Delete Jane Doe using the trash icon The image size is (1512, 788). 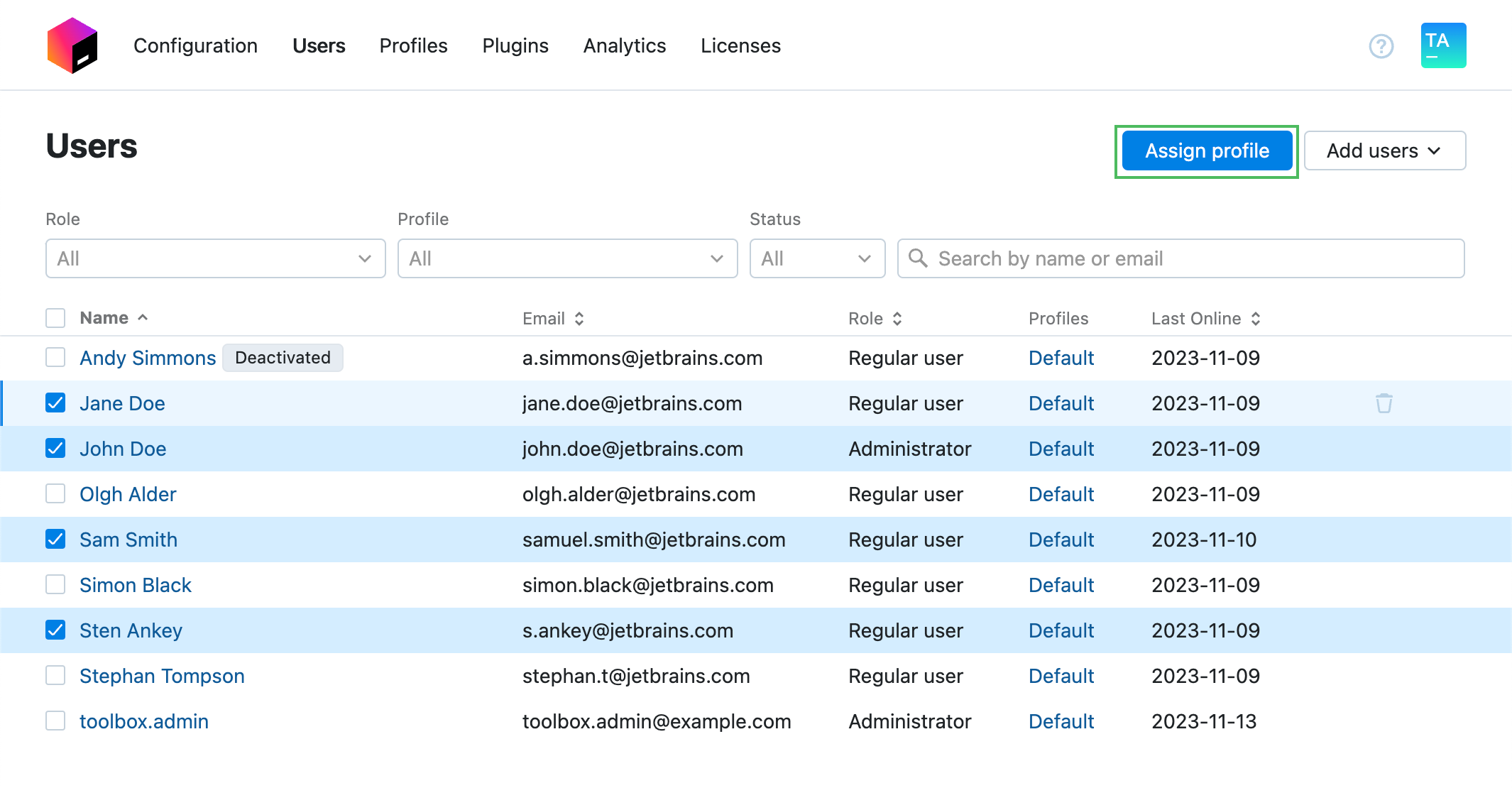pos(1384,403)
